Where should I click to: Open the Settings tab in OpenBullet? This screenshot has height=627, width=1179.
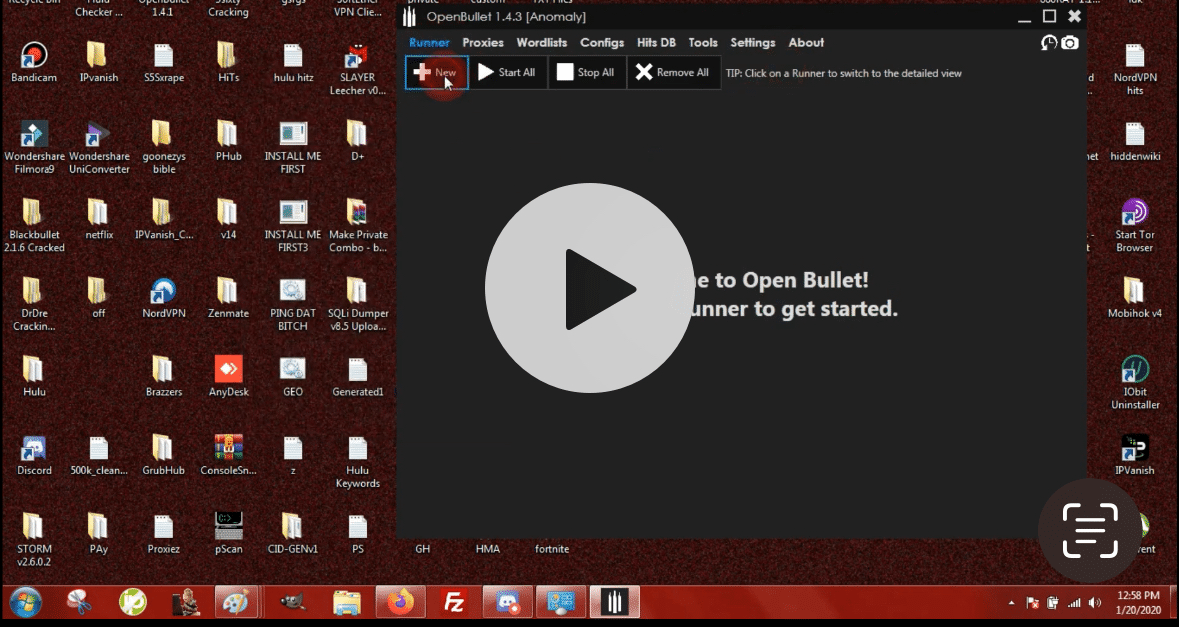(753, 43)
